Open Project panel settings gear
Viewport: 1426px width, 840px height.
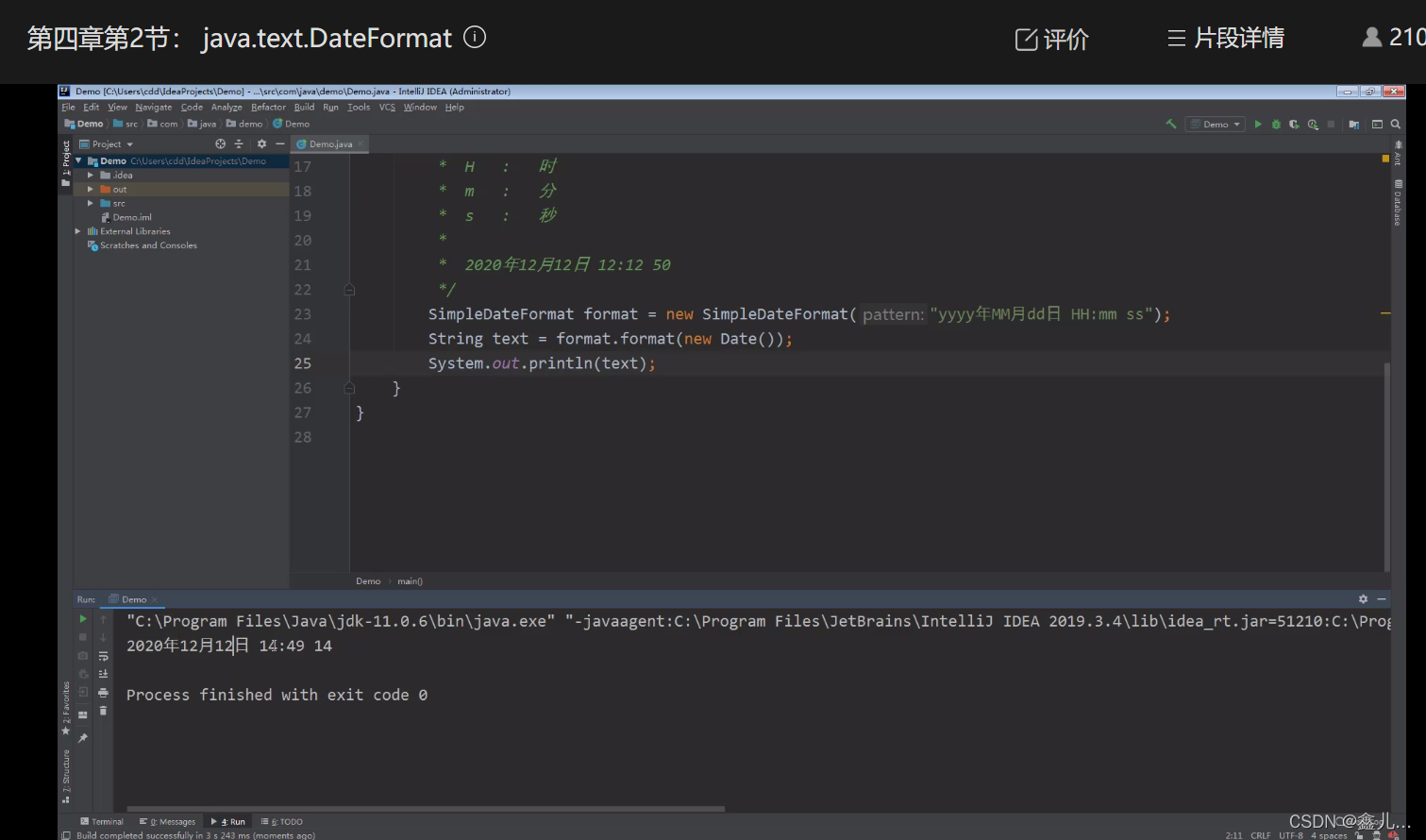(261, 143)
